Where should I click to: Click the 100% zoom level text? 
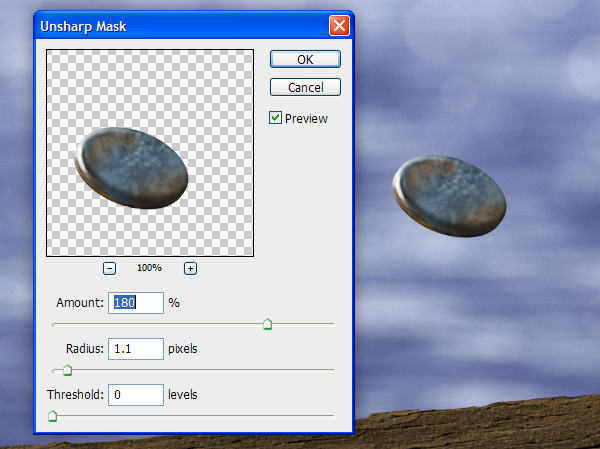pyautogui.click(x=149, y=268)
